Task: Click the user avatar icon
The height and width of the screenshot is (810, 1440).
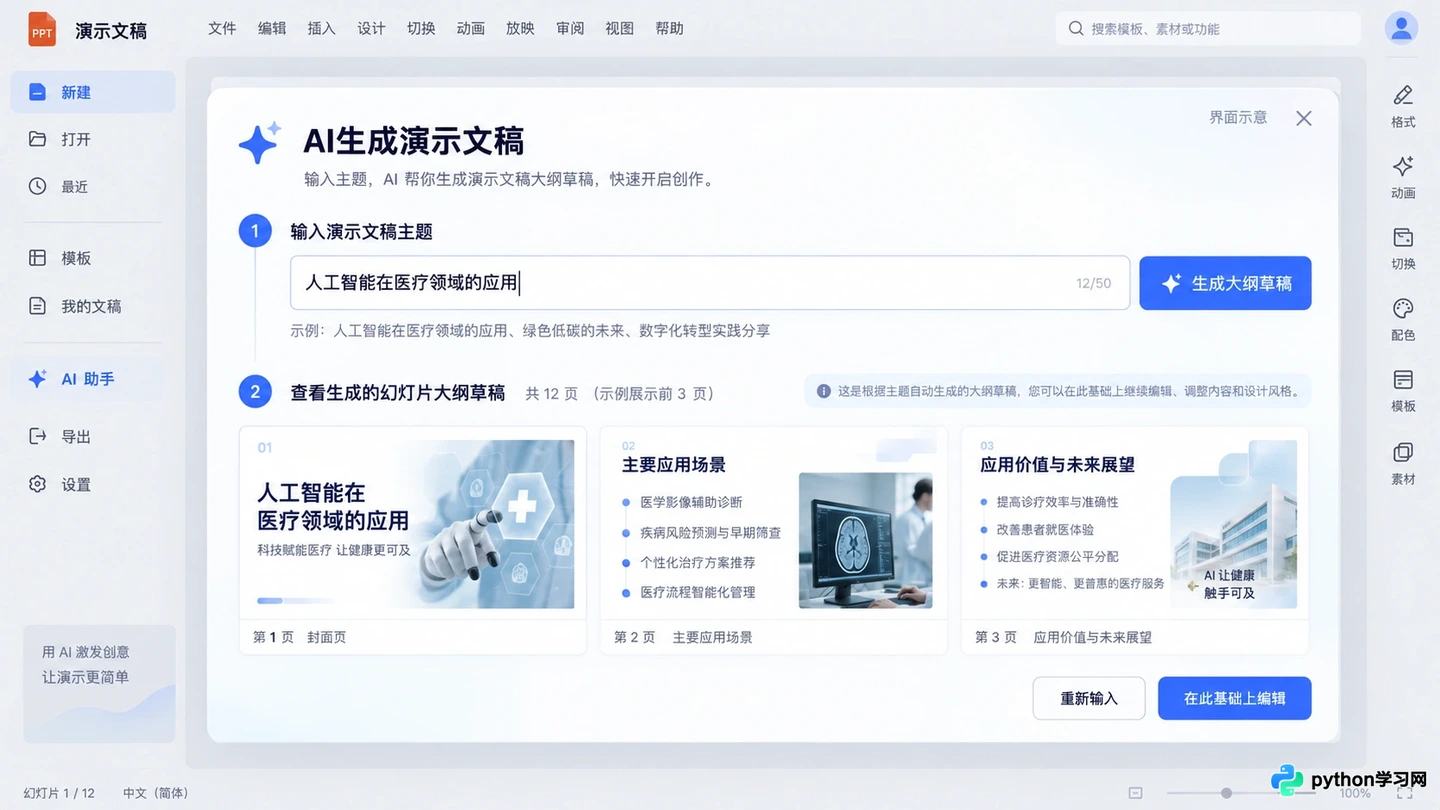Action: pos(1401,28)
